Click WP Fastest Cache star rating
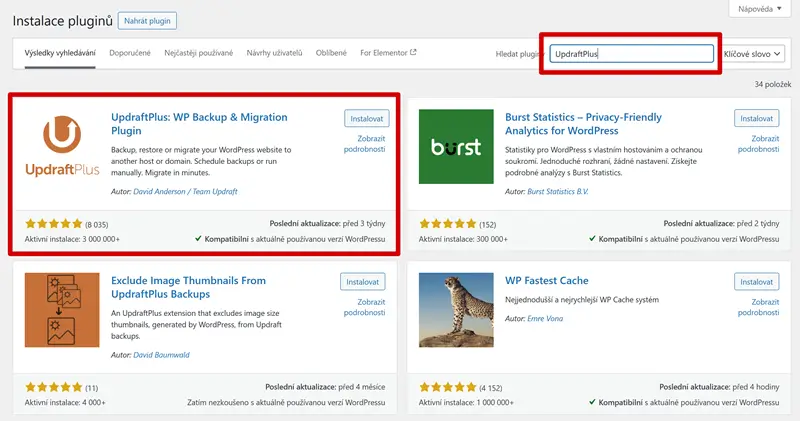800x421 pixels. coord(447,387)
